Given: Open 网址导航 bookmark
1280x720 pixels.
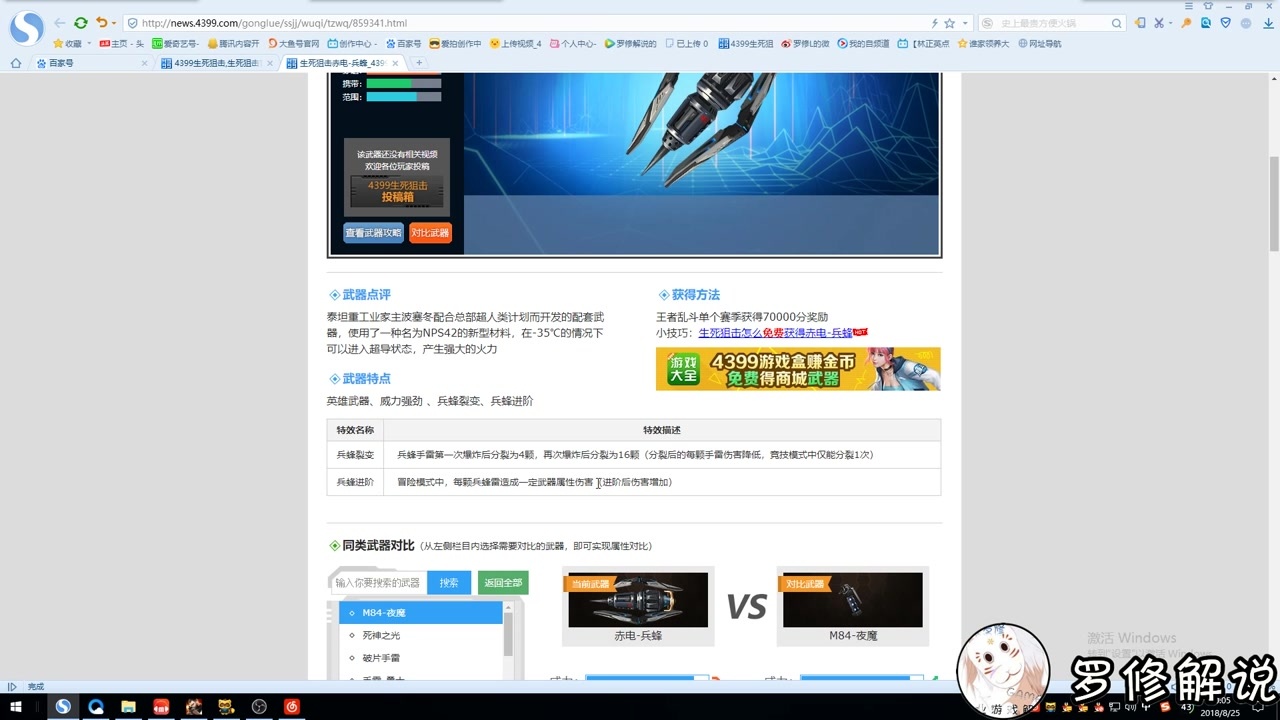Looking at the screenshot, I should click(x=1038, y=44).
